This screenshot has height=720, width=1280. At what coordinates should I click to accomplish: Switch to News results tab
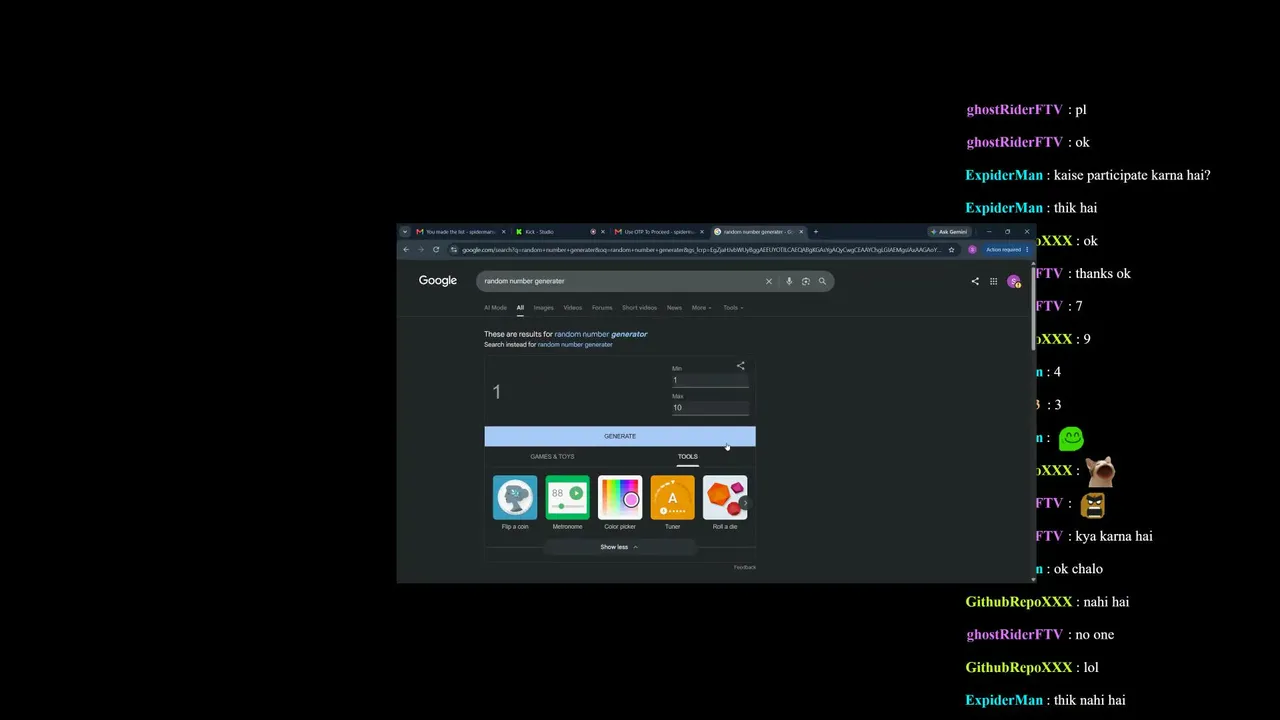pyautogui.click(x=674, y=308)
